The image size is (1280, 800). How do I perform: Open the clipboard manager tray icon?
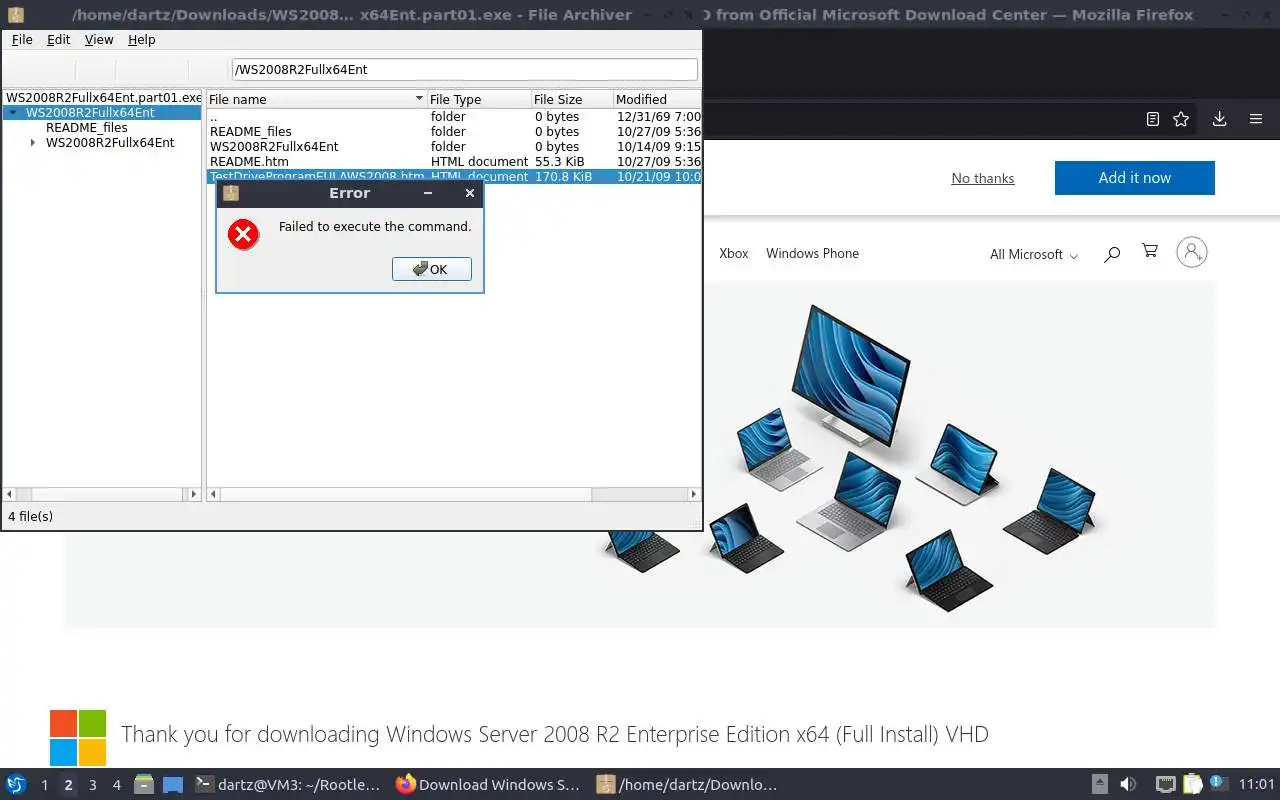tap(1192, 785)
